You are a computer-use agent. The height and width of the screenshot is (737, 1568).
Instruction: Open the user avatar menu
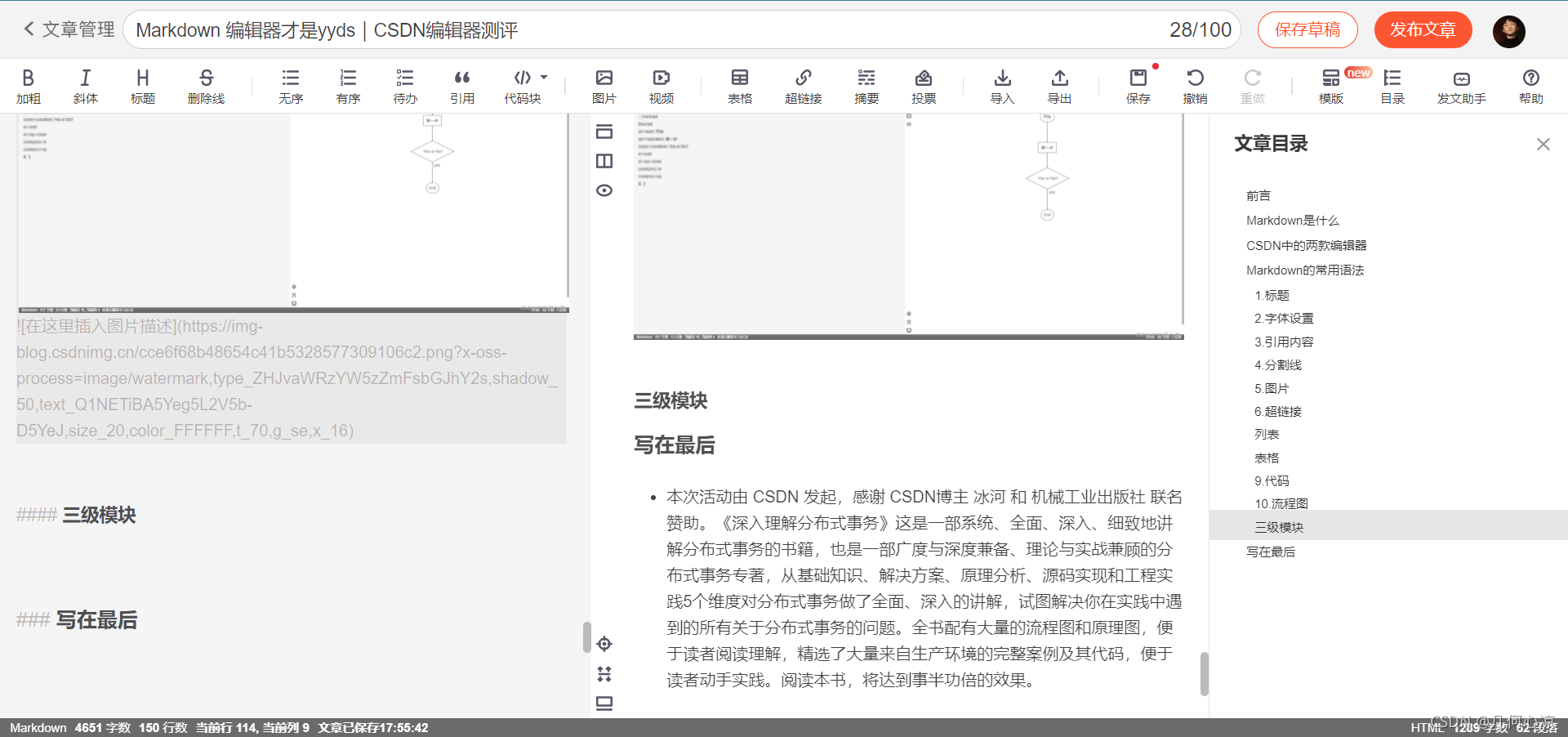tap(1509, 31)
